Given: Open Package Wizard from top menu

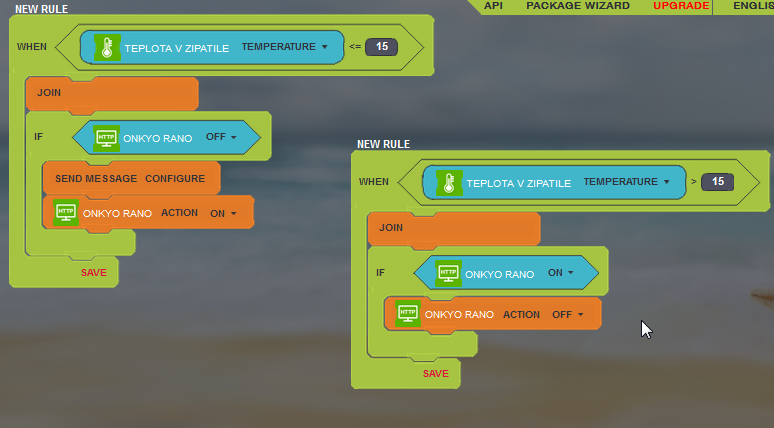Looking at the screenshot, I should coord(578,6).
